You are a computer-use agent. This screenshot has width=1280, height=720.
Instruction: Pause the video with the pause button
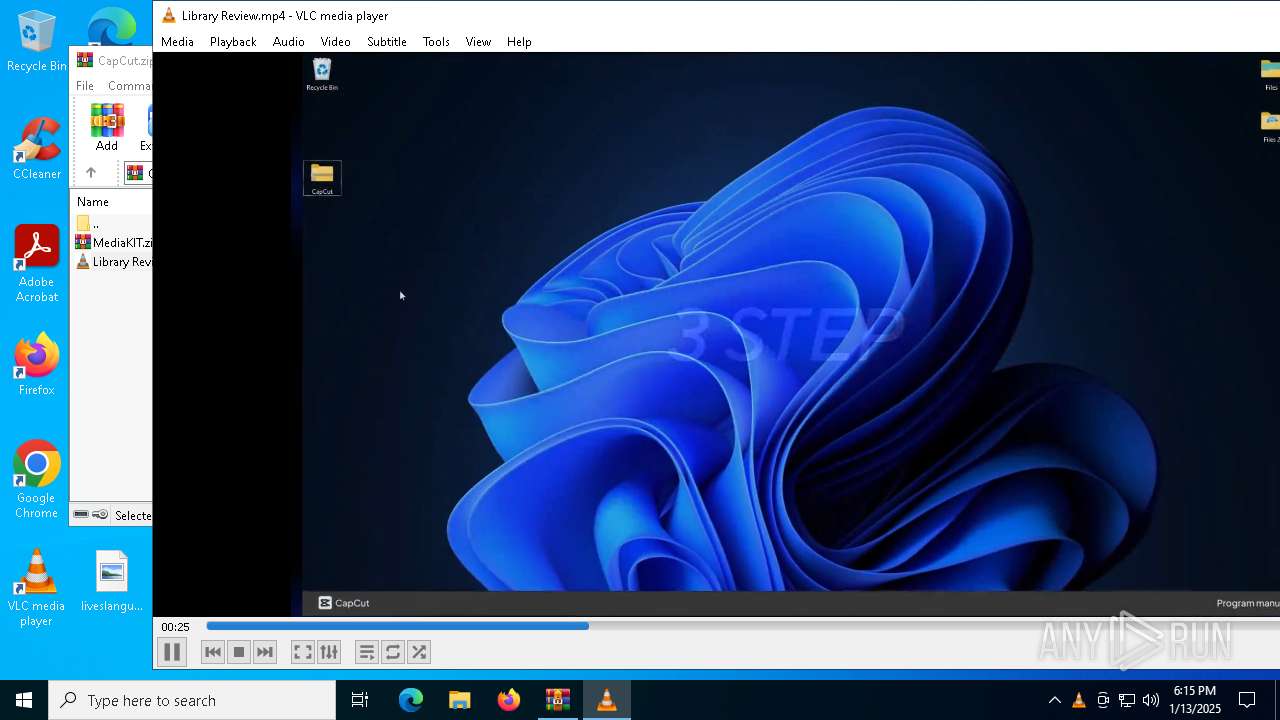pyautogui.click(x=172, y=652)
